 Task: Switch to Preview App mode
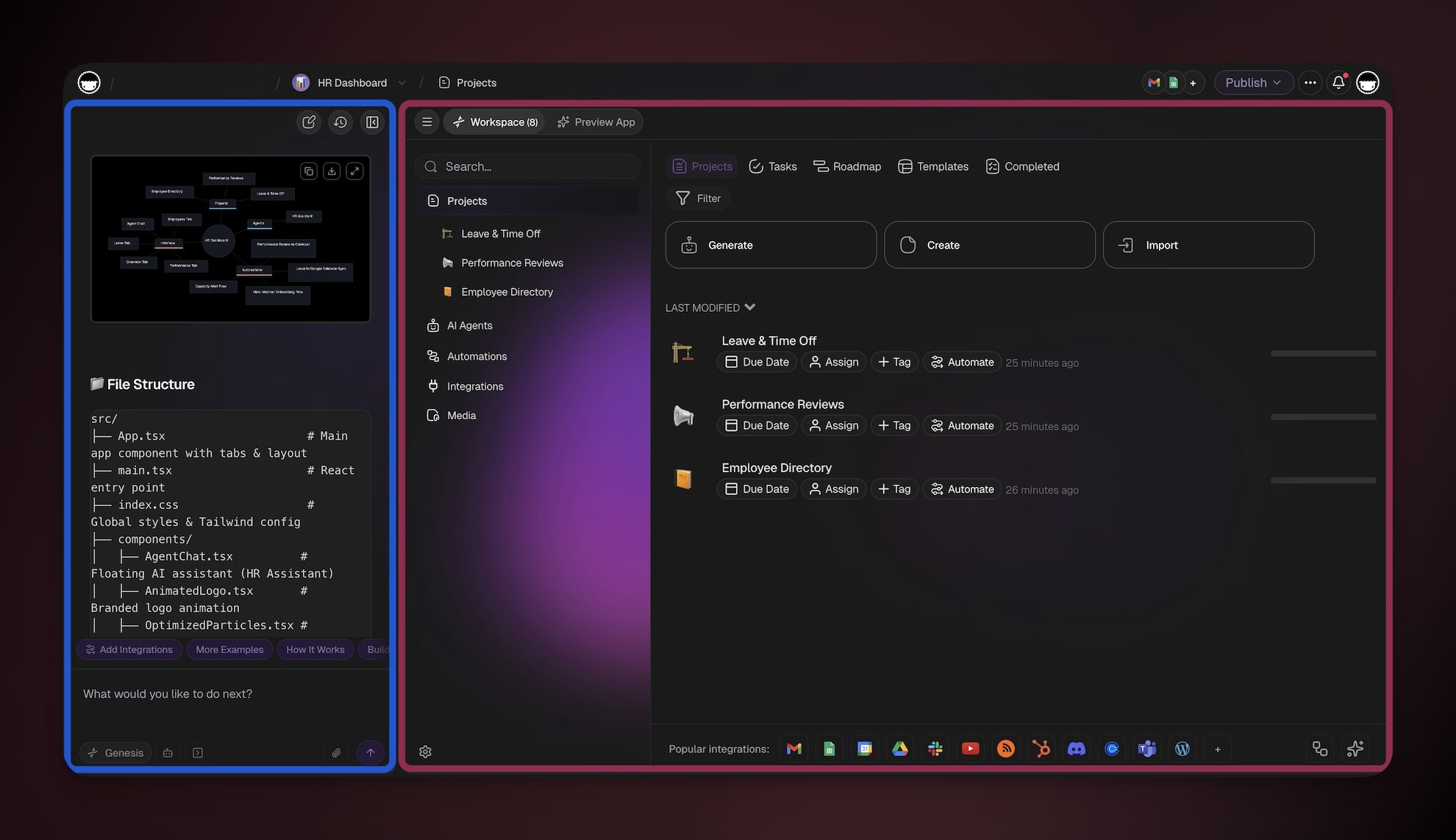(596, 122)
